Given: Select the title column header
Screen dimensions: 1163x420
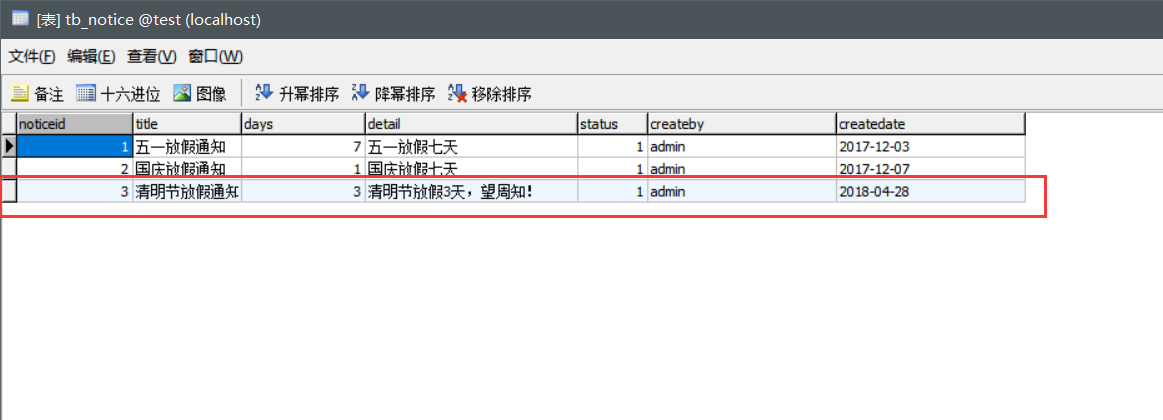Looking at the screenshot, I should coord(187,124).
